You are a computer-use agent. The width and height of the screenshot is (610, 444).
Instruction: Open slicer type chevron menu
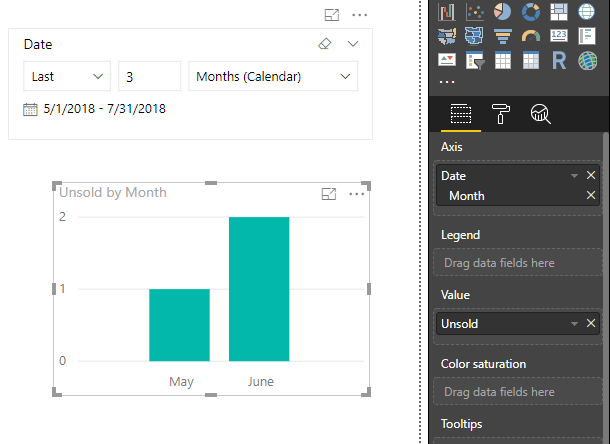(x=353, y=44)
